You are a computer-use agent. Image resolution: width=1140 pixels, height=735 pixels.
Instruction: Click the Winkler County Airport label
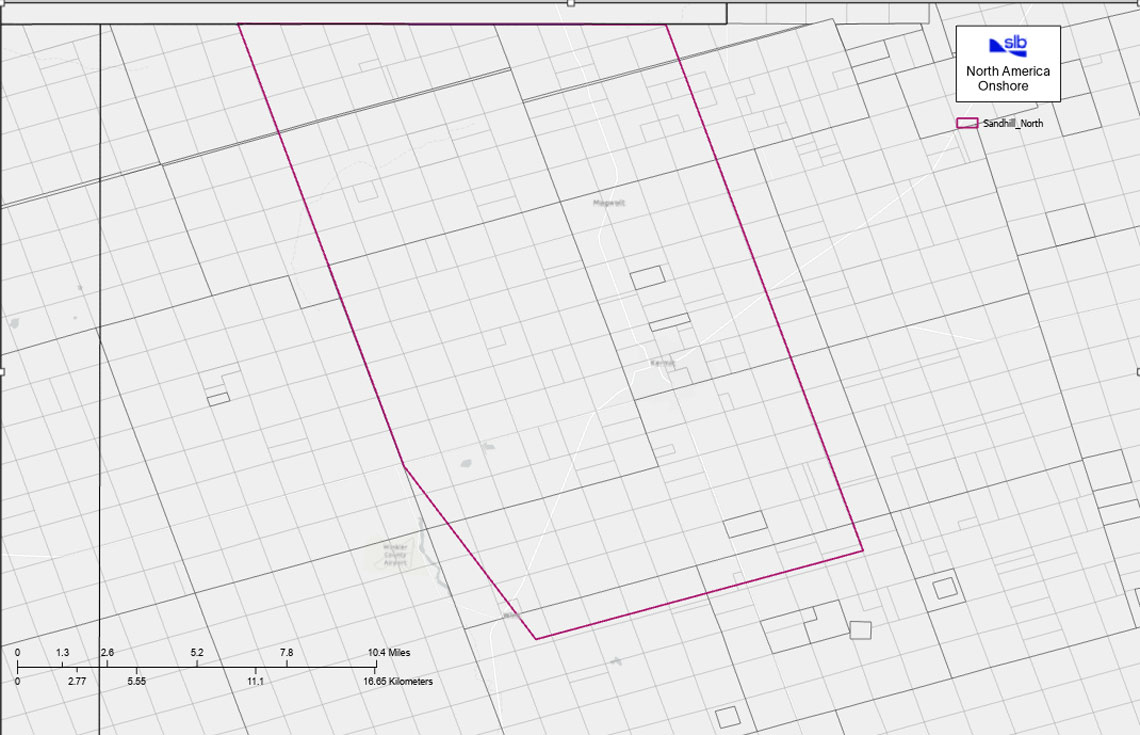[396, 555]
